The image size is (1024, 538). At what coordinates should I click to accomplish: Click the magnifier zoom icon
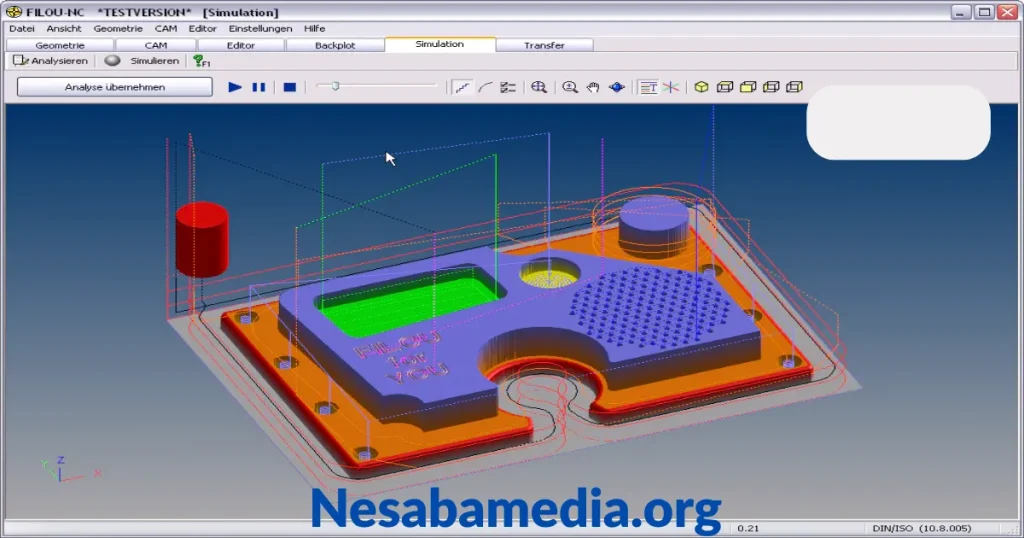[x=569, y=87]
